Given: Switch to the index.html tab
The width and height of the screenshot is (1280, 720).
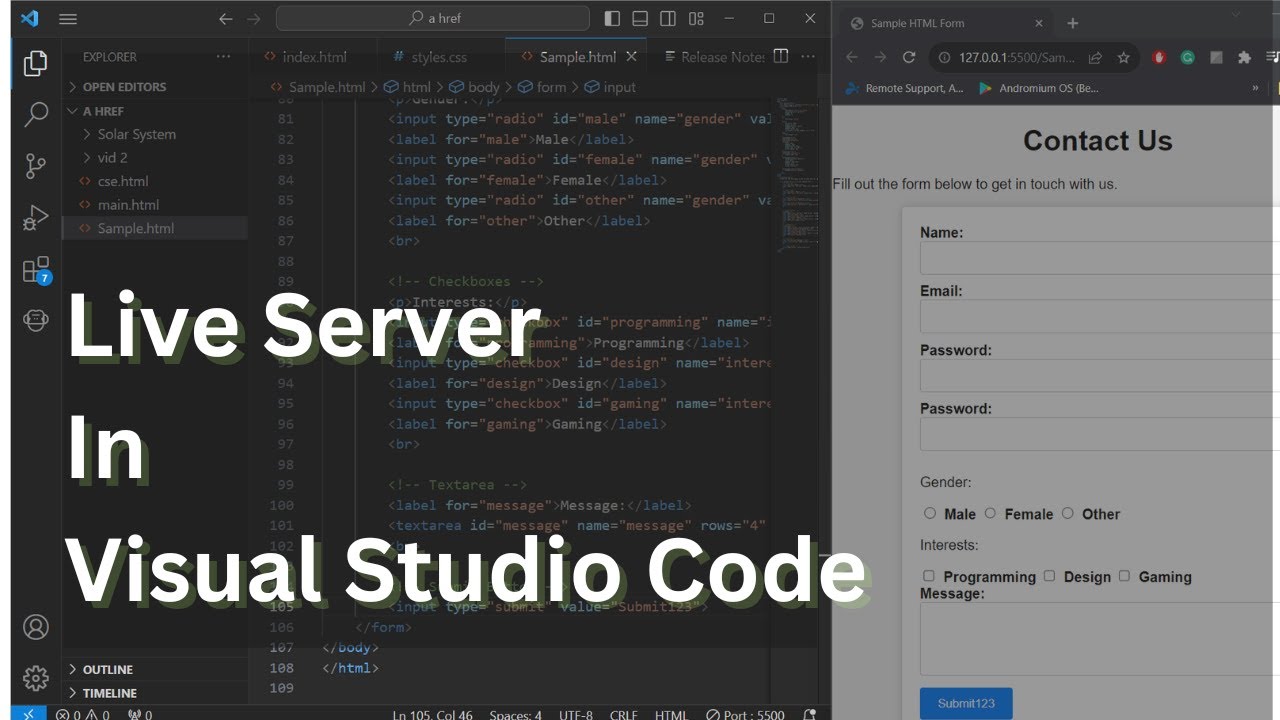Looking at the screenshot, I should (313, 57).
